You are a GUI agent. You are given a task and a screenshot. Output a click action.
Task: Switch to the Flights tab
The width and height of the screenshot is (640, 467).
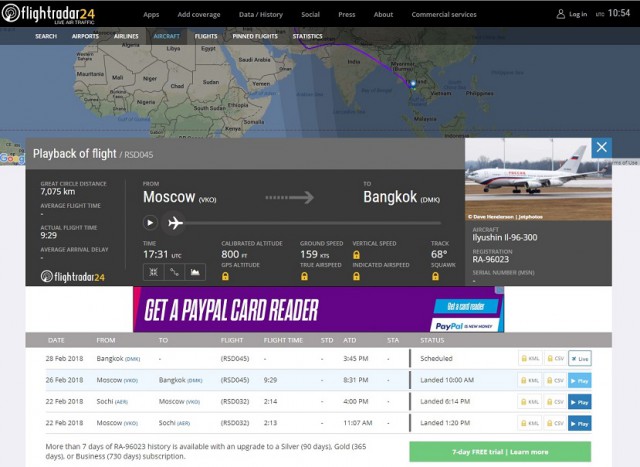206,36
